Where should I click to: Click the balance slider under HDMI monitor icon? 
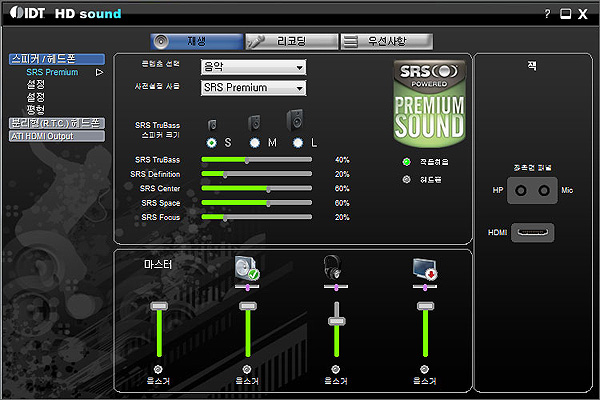[x=425, y=287]
